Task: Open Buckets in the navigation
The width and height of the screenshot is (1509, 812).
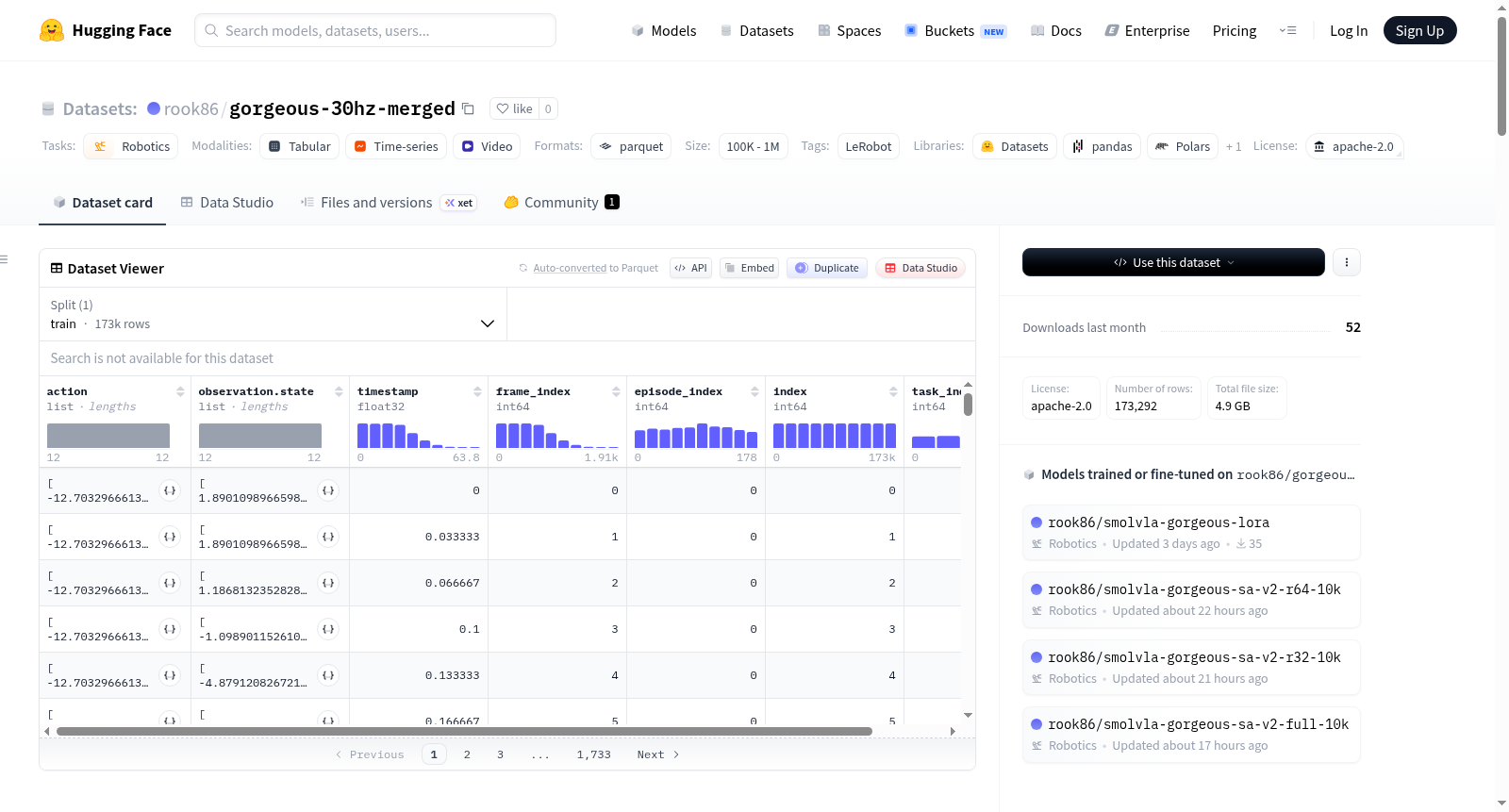Action: pos(955,30)
